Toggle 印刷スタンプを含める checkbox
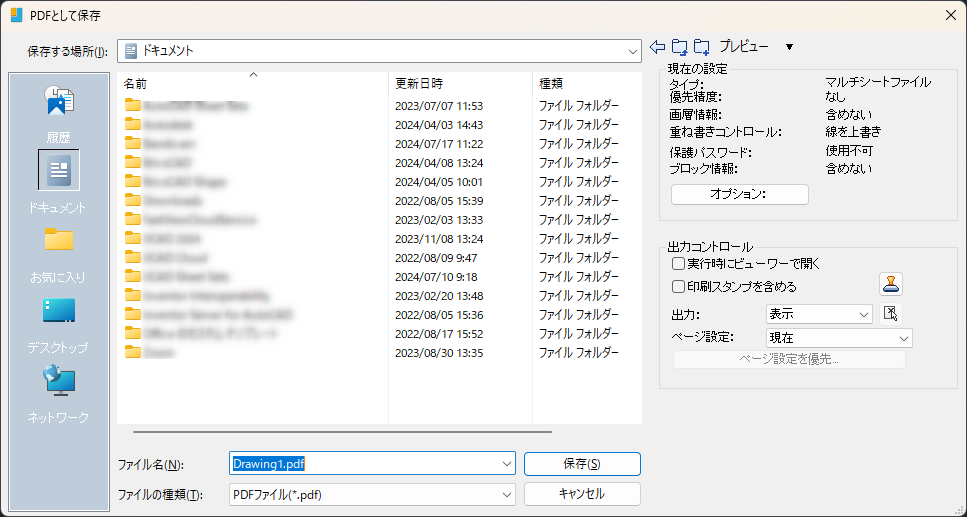 point(679,287)
